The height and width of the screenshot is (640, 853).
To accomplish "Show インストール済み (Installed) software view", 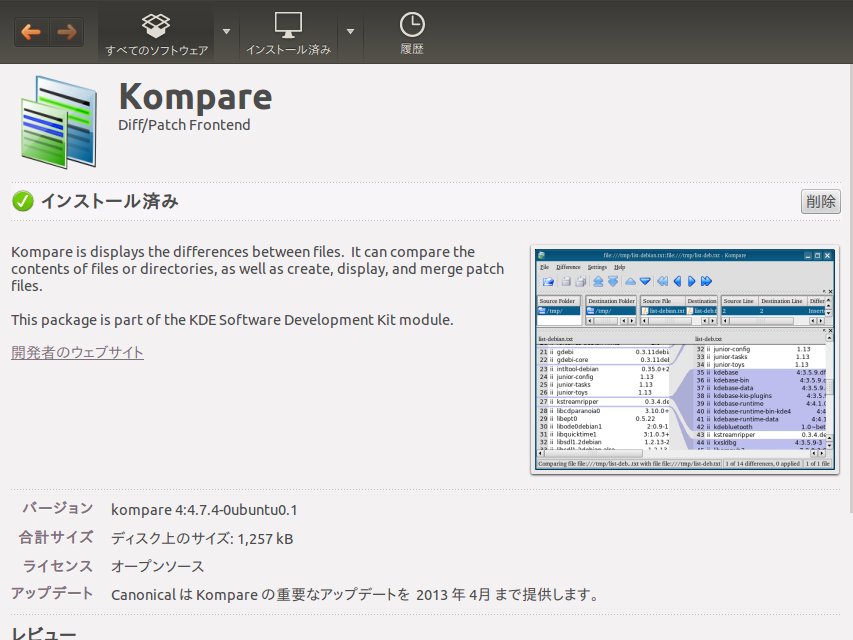I will [x=288, y=34].
